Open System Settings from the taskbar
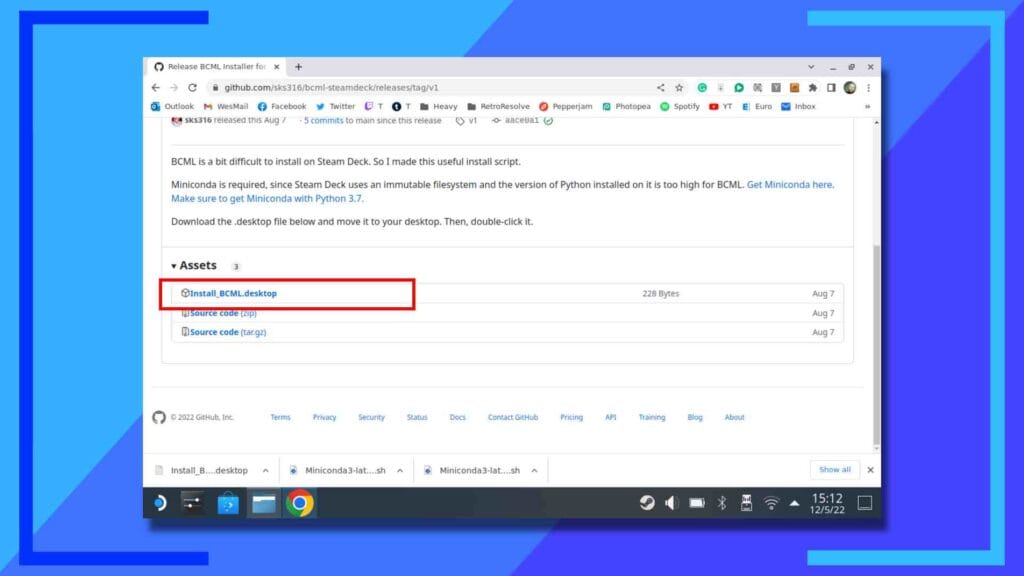This screenshot has width=1024, height=576. [192, 503]
